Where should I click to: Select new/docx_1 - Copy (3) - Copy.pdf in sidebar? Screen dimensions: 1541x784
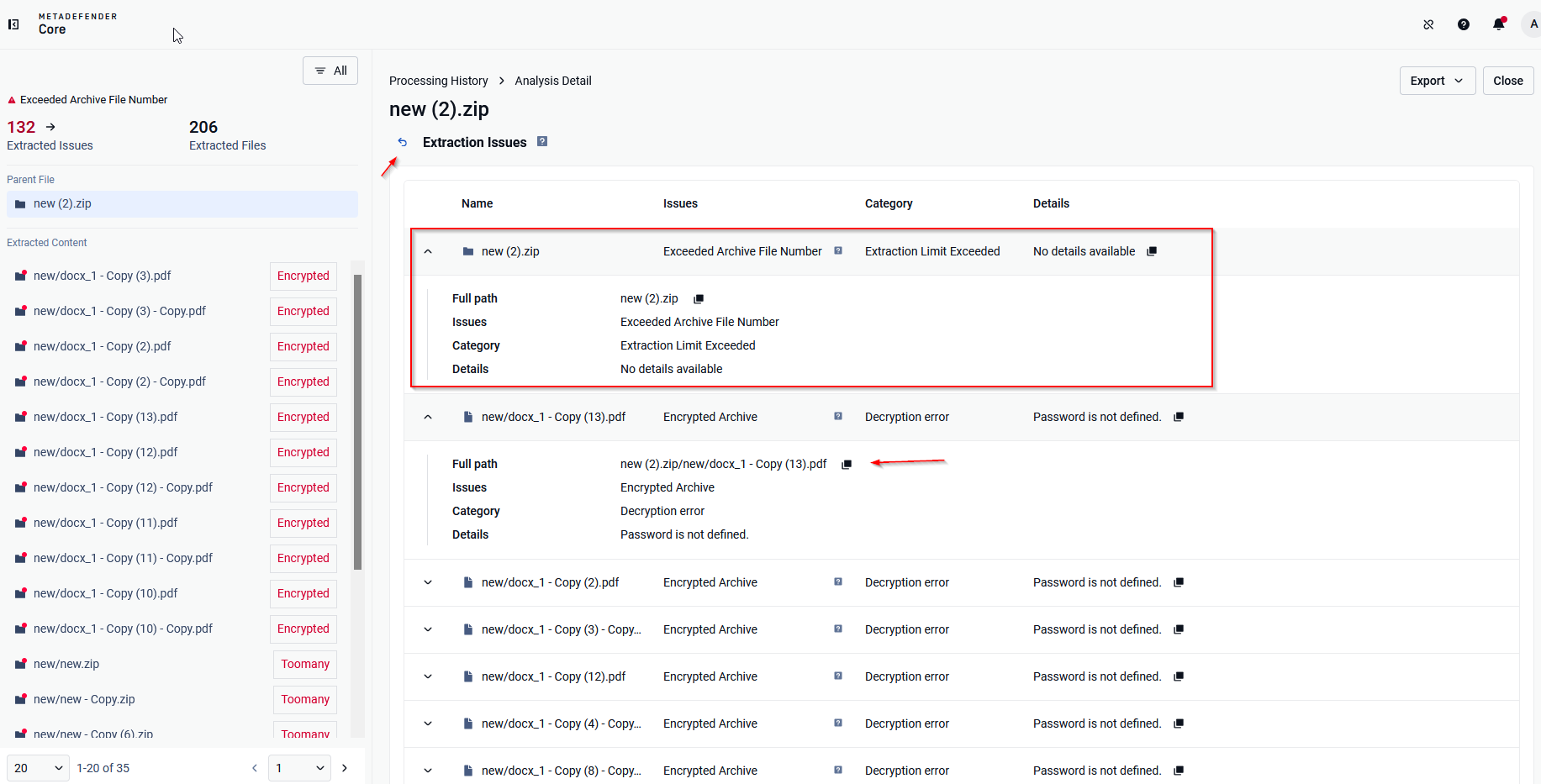[119, 311]
